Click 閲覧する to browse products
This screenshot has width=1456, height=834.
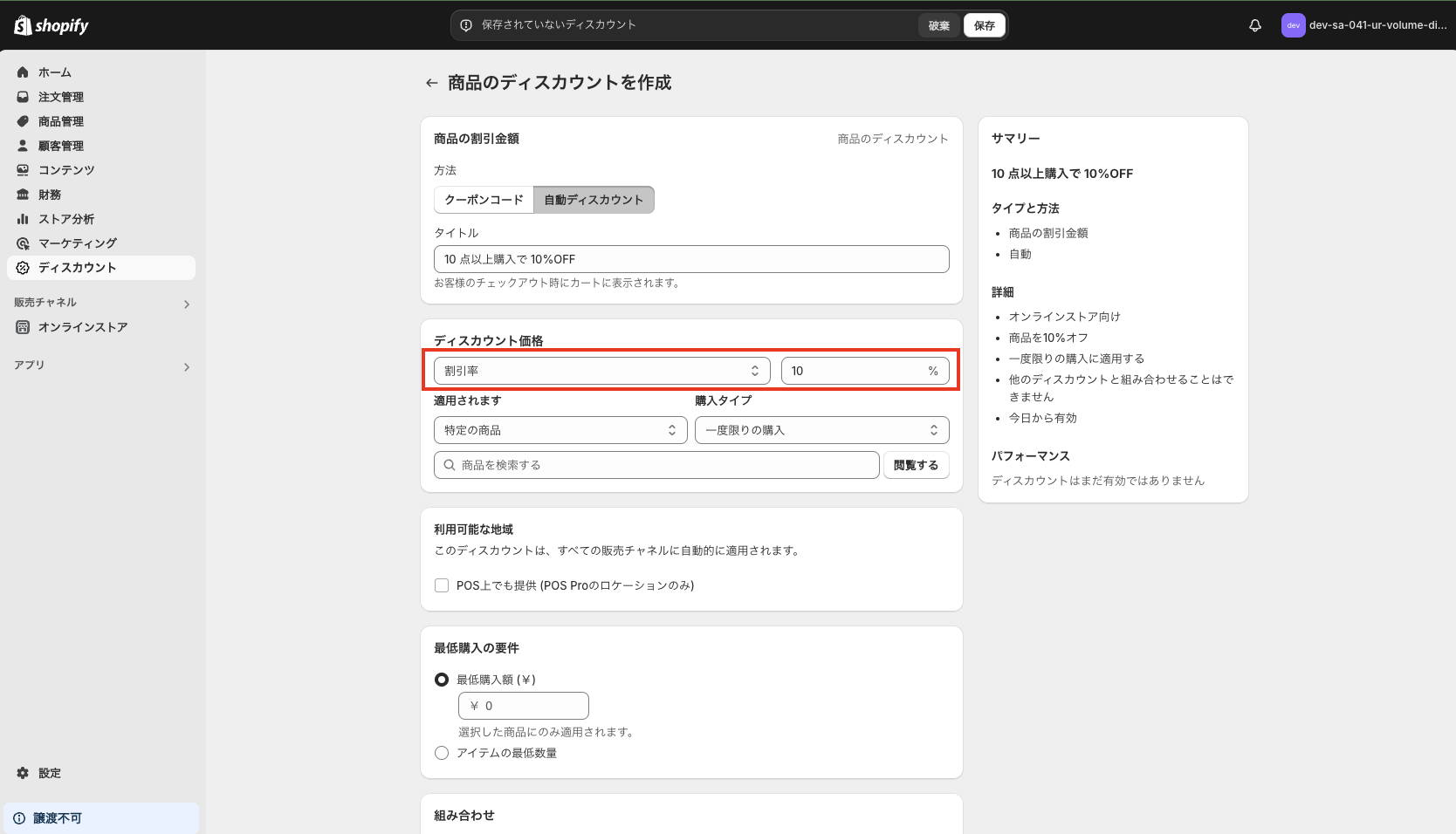pos(916,464)
